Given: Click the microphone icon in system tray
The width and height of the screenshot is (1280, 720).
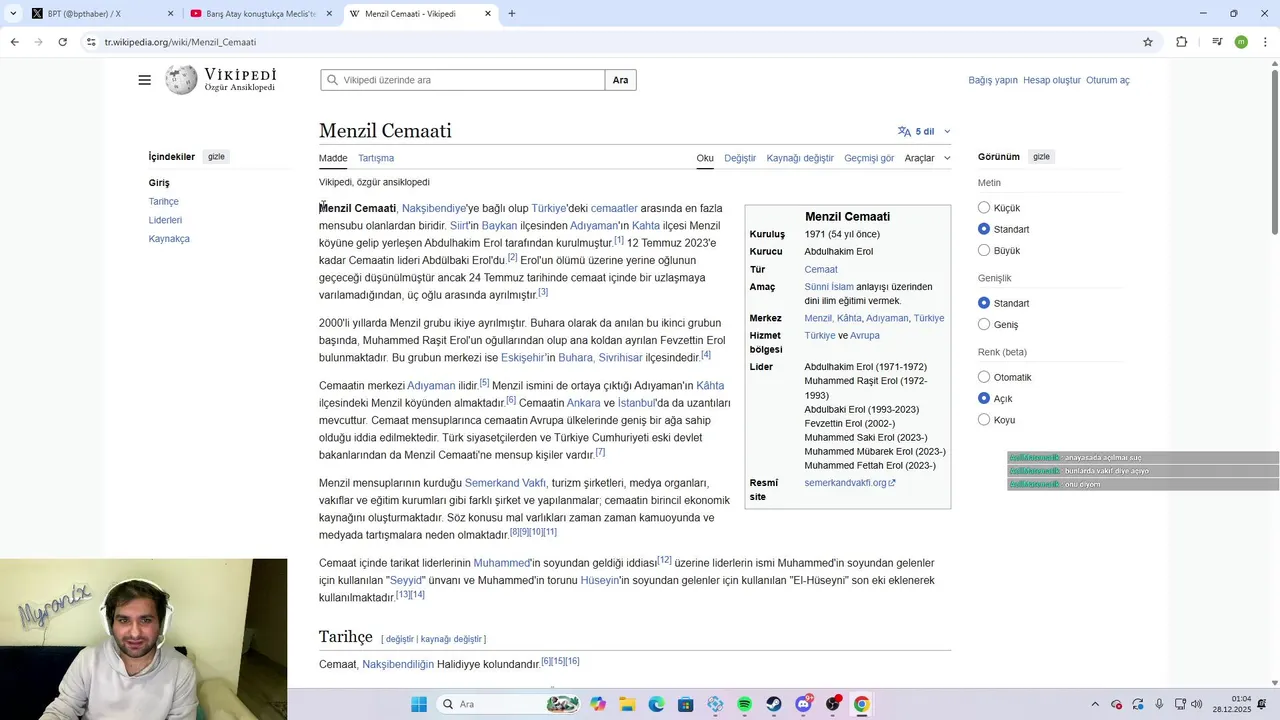Looking at the screenshot, I should (1159, 704).
